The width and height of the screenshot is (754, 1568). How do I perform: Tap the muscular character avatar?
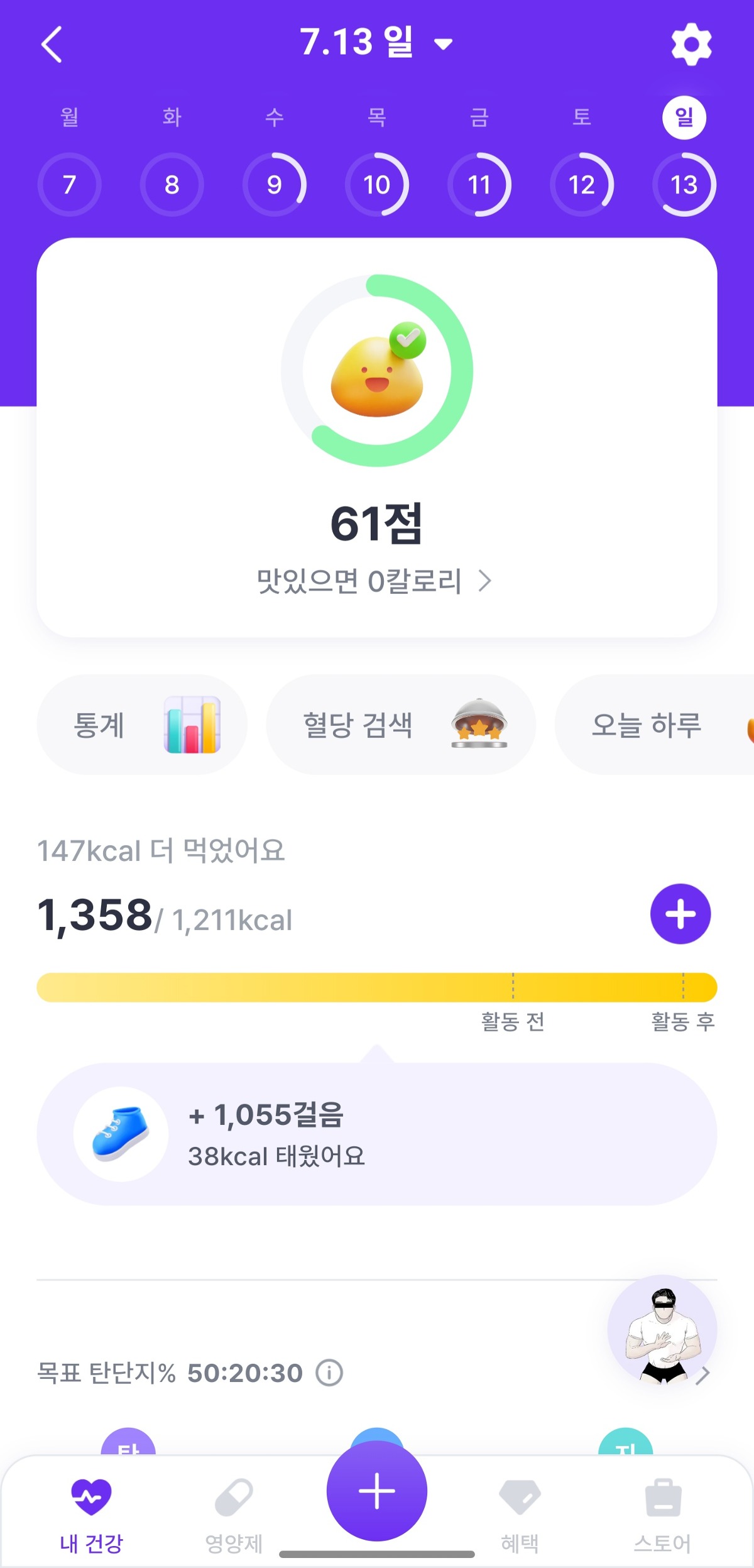662,1330
